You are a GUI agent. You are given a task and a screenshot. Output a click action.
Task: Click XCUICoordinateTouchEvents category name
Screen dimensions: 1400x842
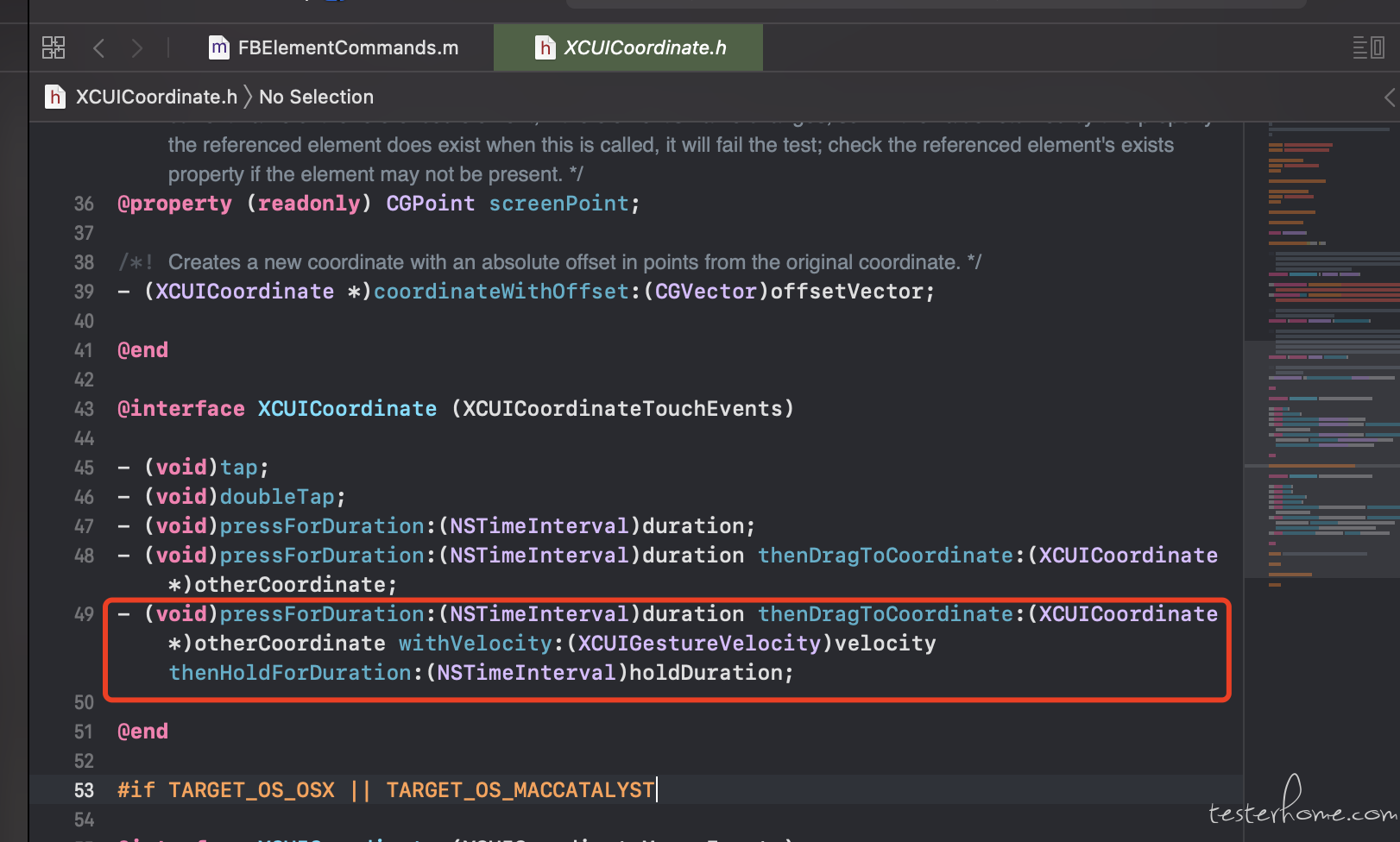coord(622,409)
